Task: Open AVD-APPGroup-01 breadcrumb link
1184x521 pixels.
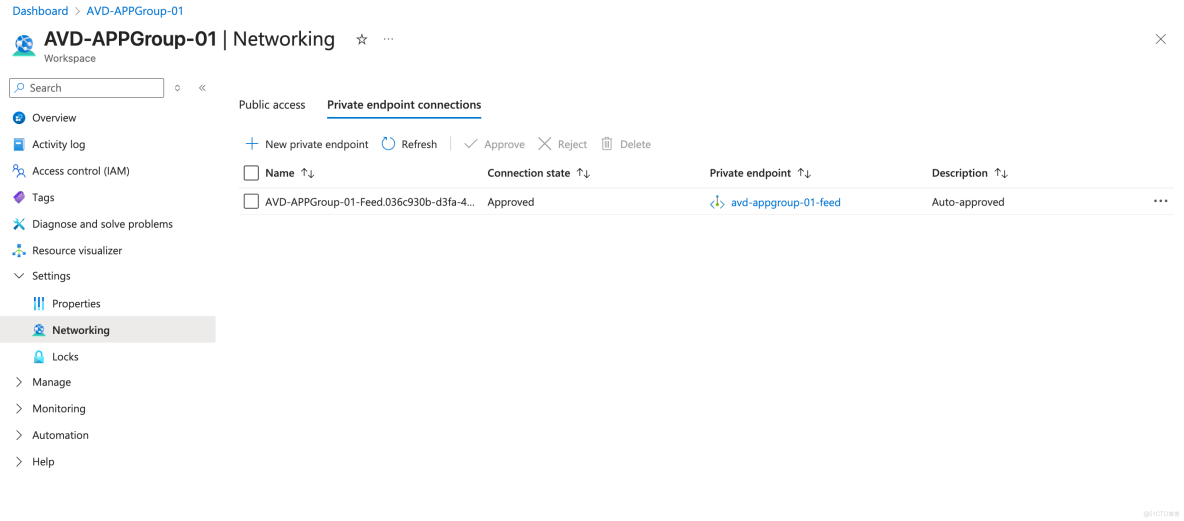Action: click(135, 11)
